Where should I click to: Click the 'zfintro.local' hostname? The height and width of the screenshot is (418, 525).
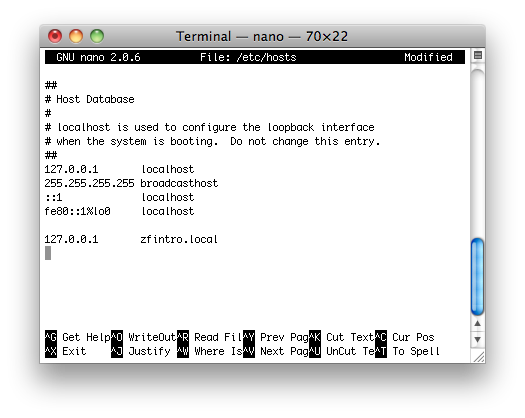pos(179,239)
